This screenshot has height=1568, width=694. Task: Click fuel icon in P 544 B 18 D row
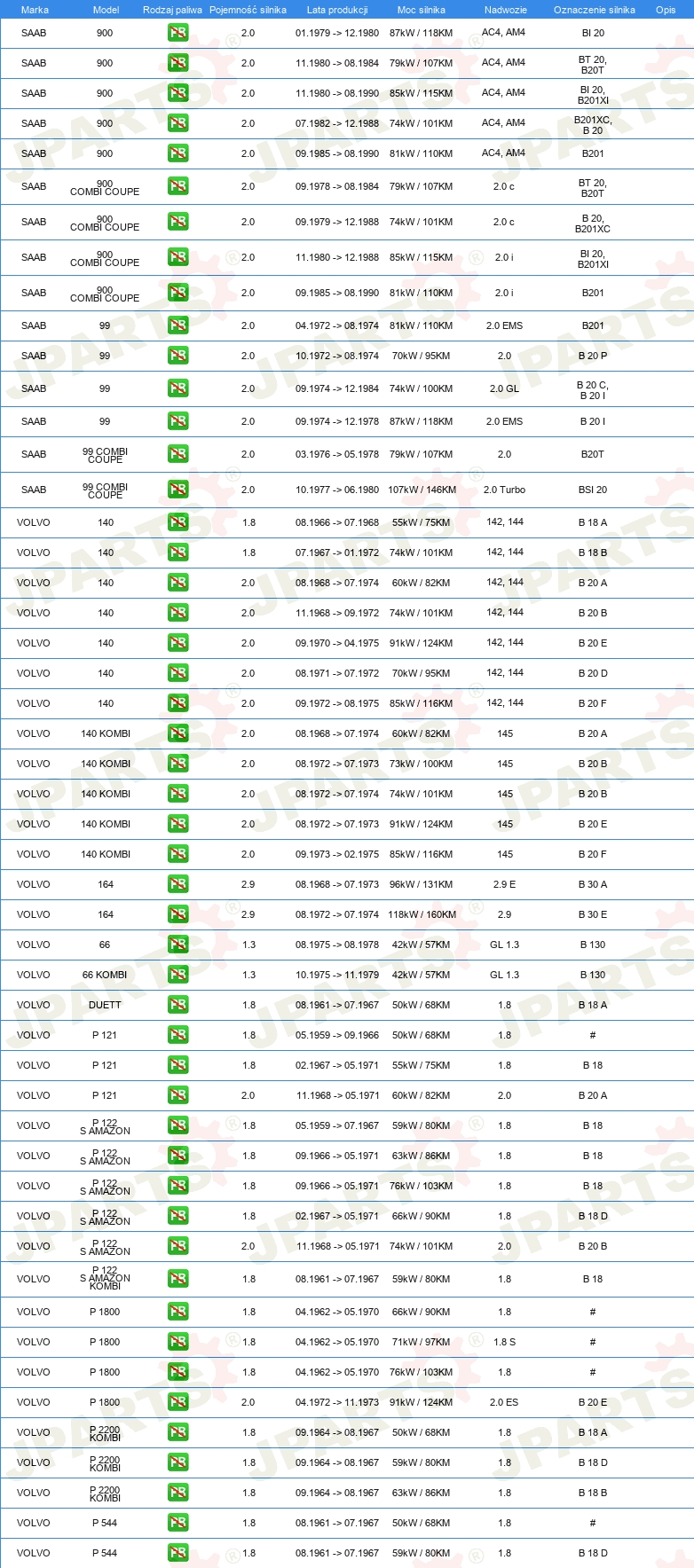coord(178,1553)
